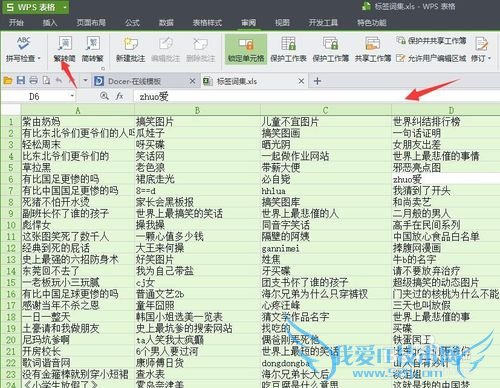
Task: Click the print preview icon
Action: pos(46,80)
